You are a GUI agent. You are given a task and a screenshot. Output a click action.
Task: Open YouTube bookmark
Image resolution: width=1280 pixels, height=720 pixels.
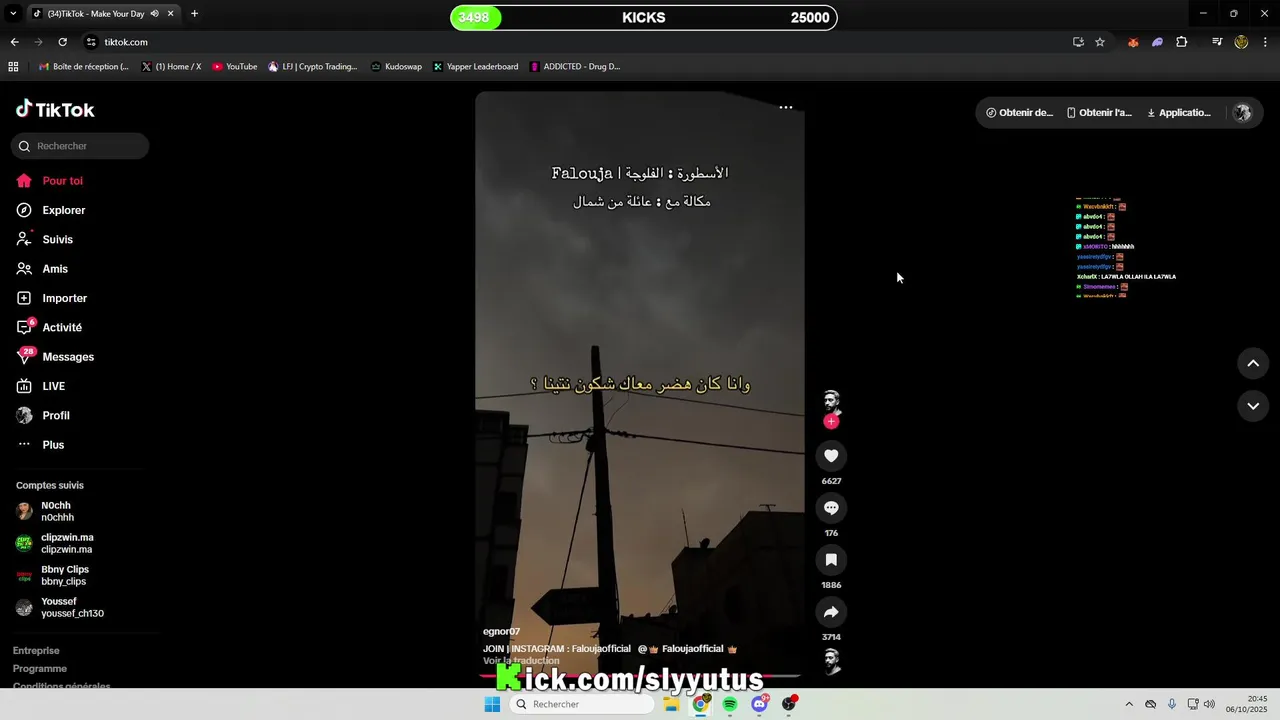click(x=234, y=67)
